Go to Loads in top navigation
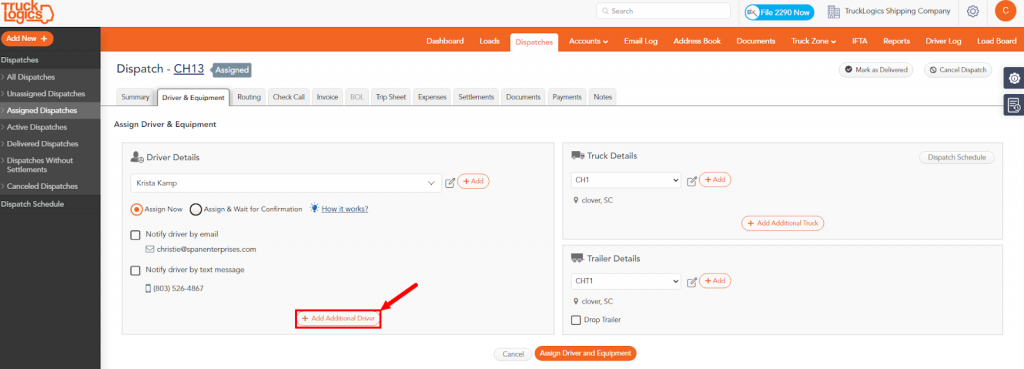The width and height of the screenshot is (1024, 369). click(489, 40)
